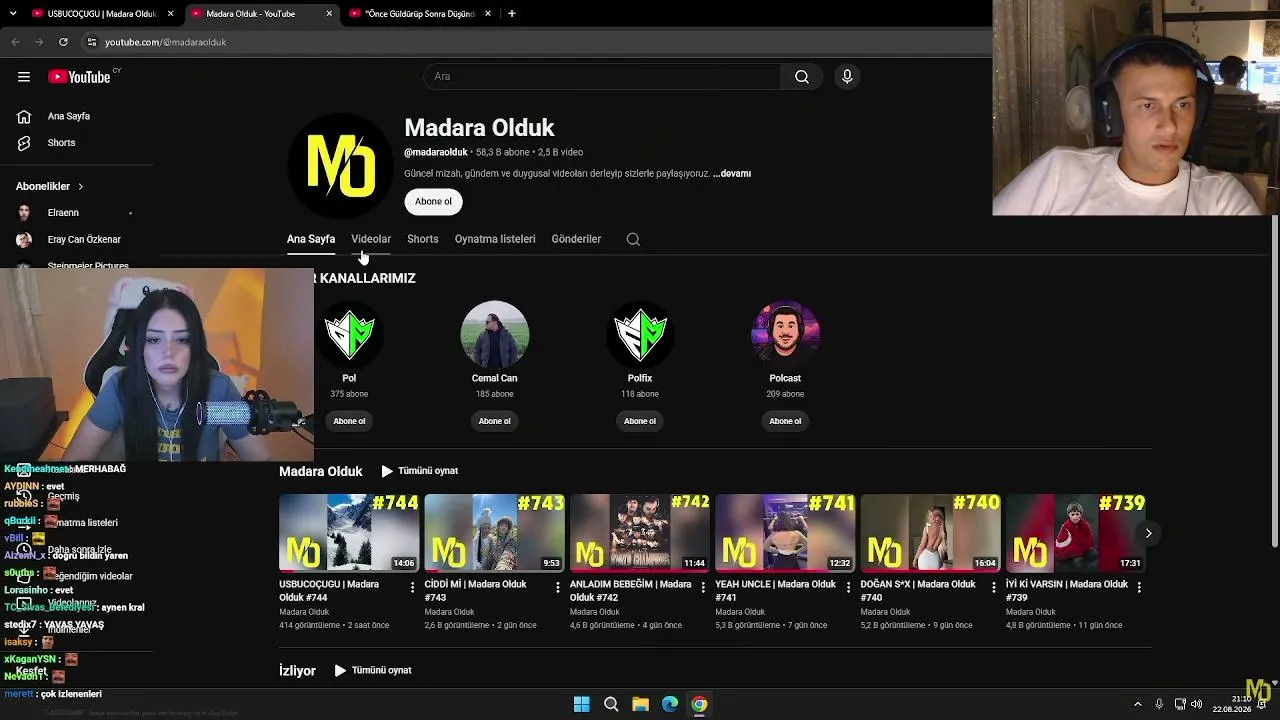This screenshot has width=1280, height=720.
Task: Open Windows taskbar search
Action: [x=611, y=704]
